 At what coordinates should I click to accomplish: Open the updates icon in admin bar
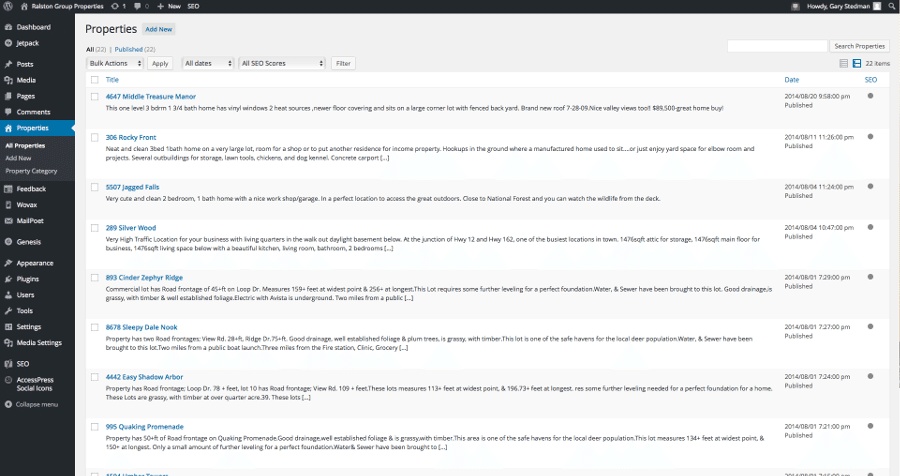coord(115,6)
